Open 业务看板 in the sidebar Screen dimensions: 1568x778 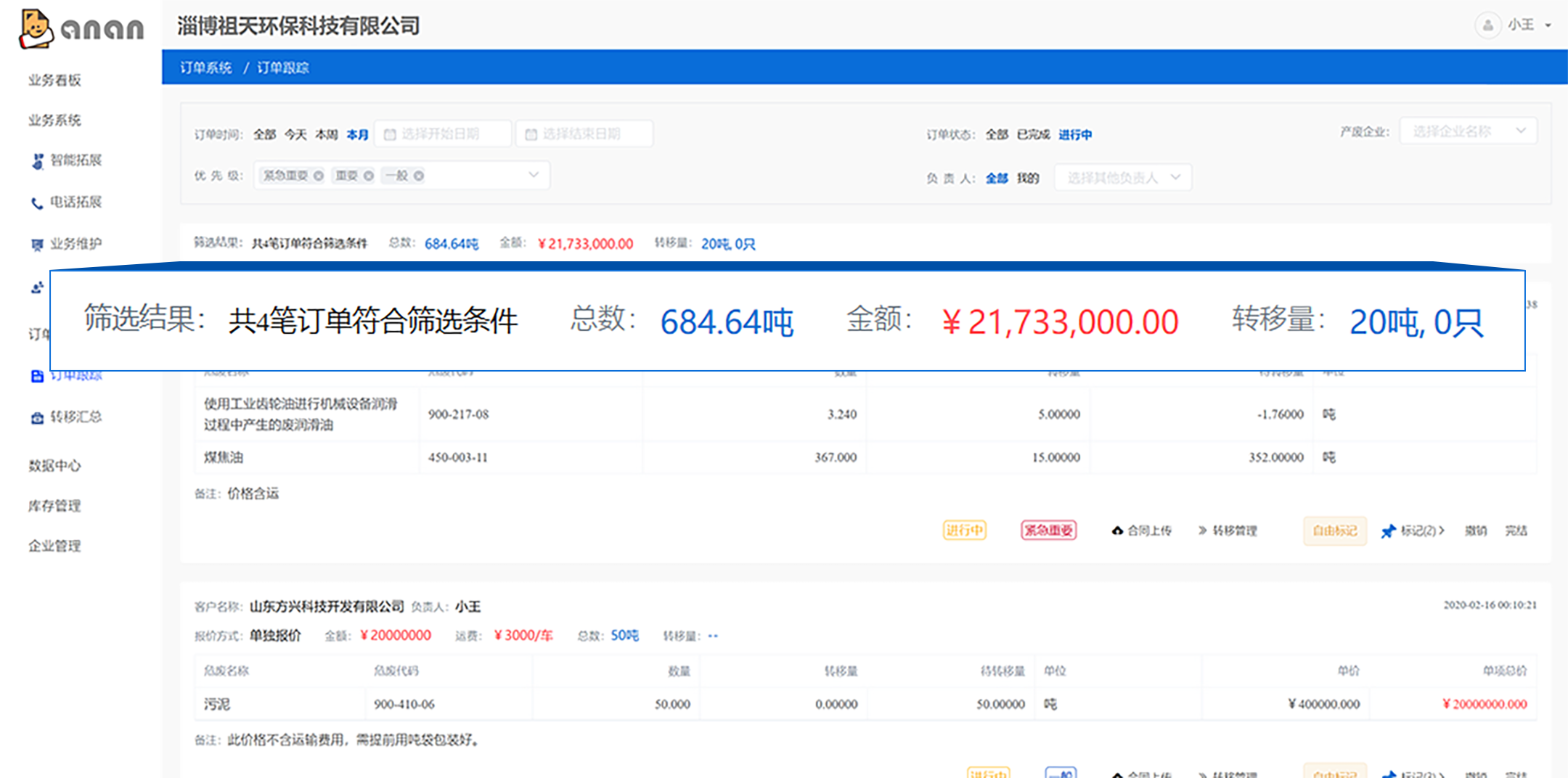tap(54, 80)
